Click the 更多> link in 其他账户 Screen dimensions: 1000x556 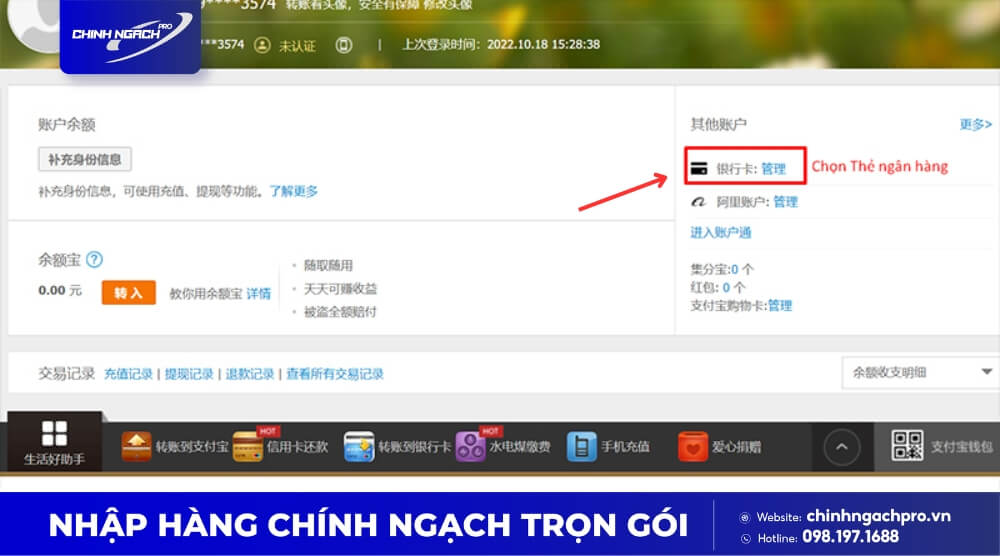pyautogui.click(x=976, y=124)
